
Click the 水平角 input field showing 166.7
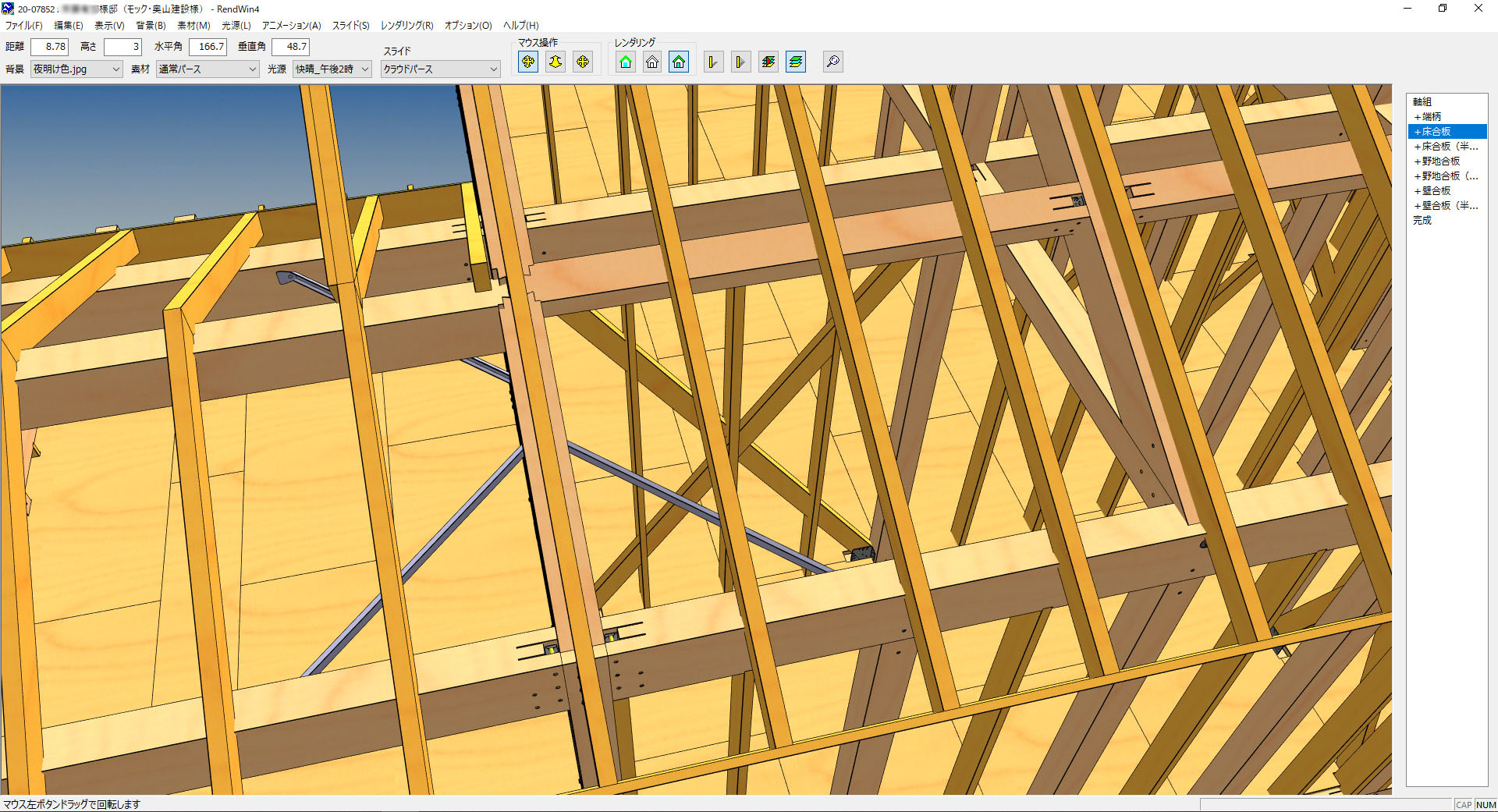pyautogui.click(x=208, y=47)
